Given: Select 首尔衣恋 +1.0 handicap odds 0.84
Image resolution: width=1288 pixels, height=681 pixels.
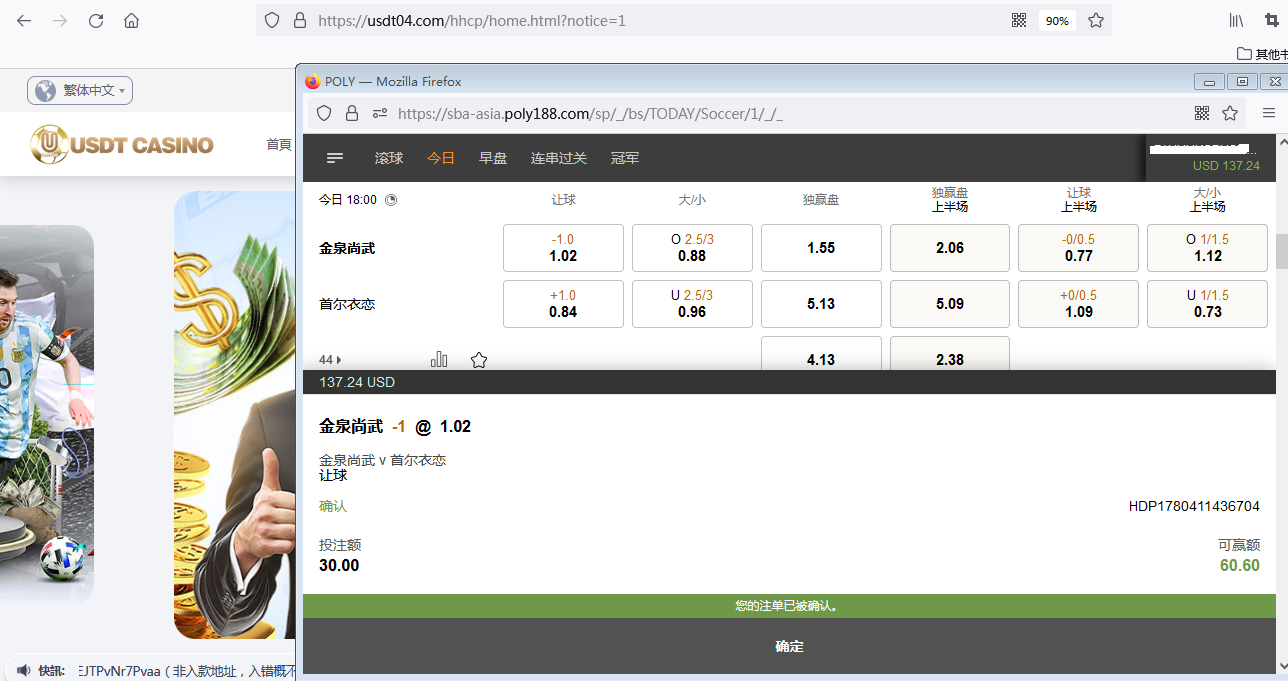Looking at the screenshot, I should [x=563, y=304].
